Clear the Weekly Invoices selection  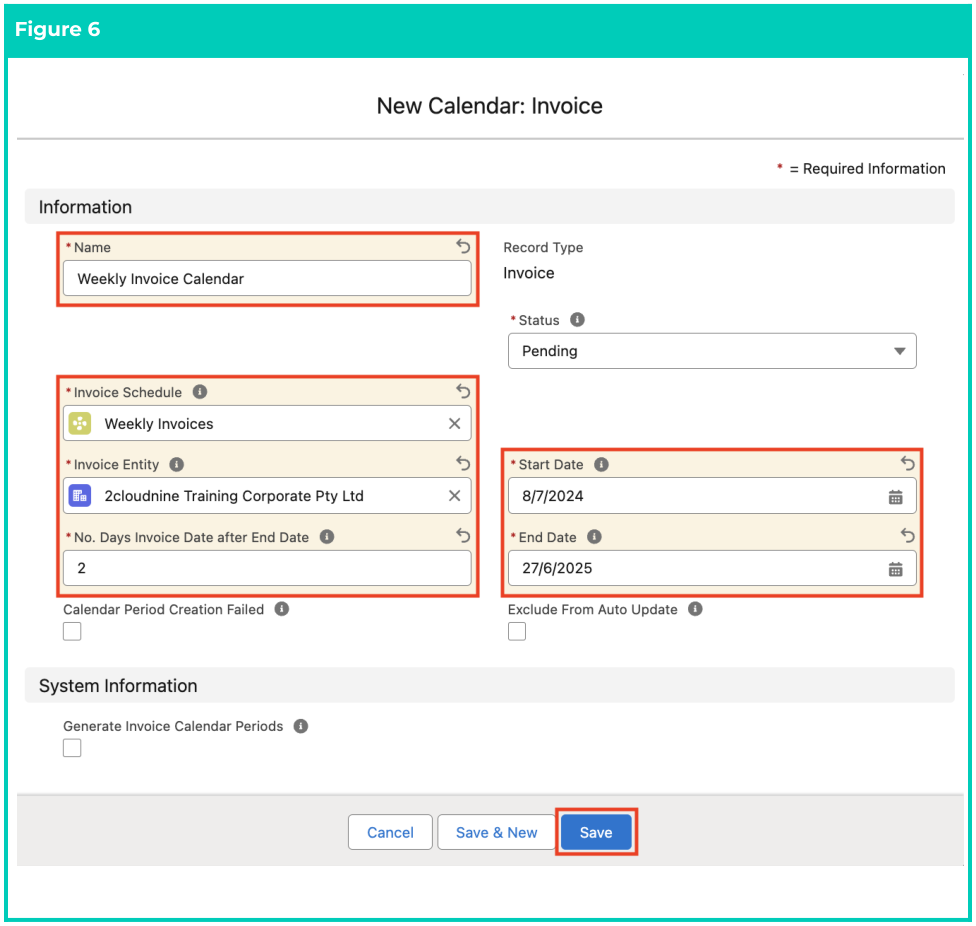click(x=454, y=424)
